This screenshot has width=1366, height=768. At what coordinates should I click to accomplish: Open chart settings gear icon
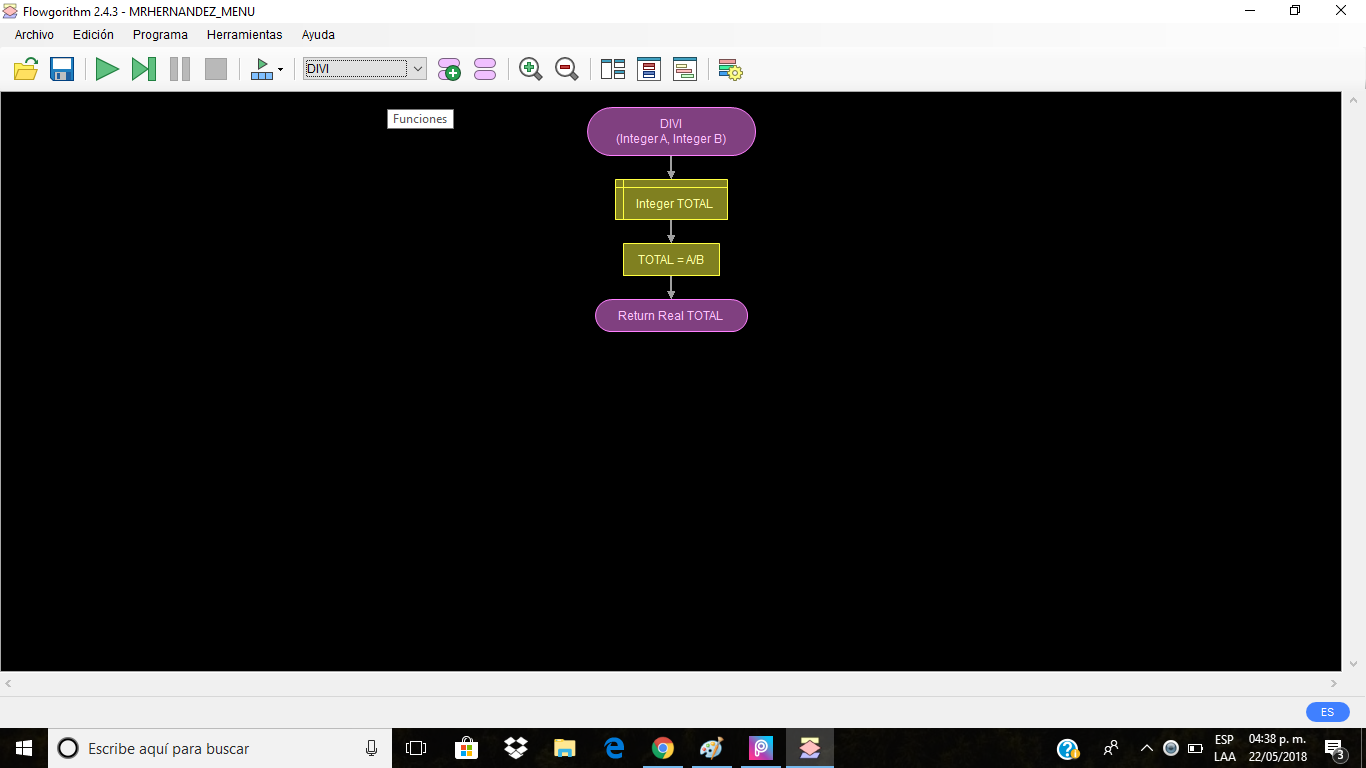pyautogui.click(x=730, y=69)
